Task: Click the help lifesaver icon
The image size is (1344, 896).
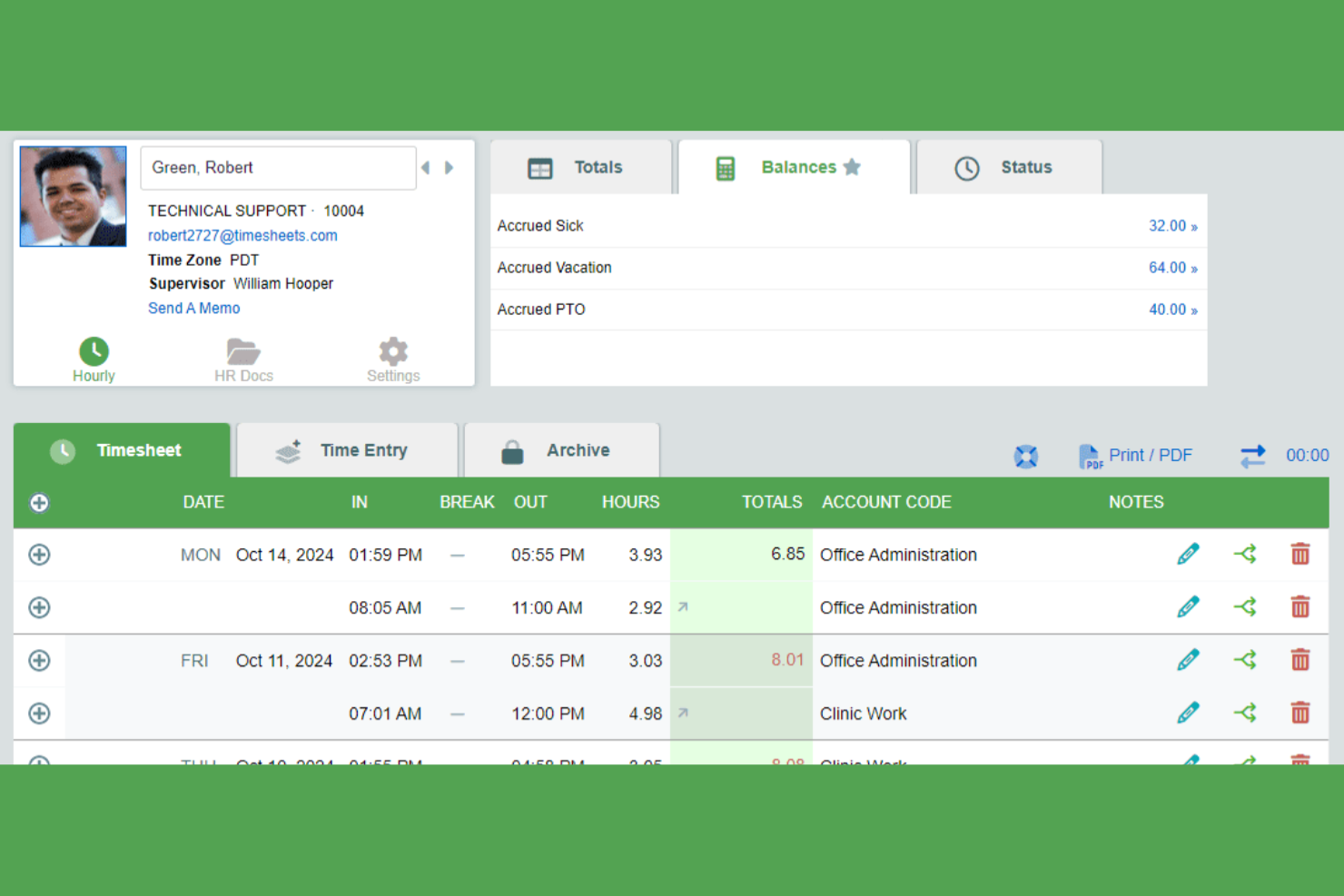Action: pyautogui.click(x=1026, y=456)
